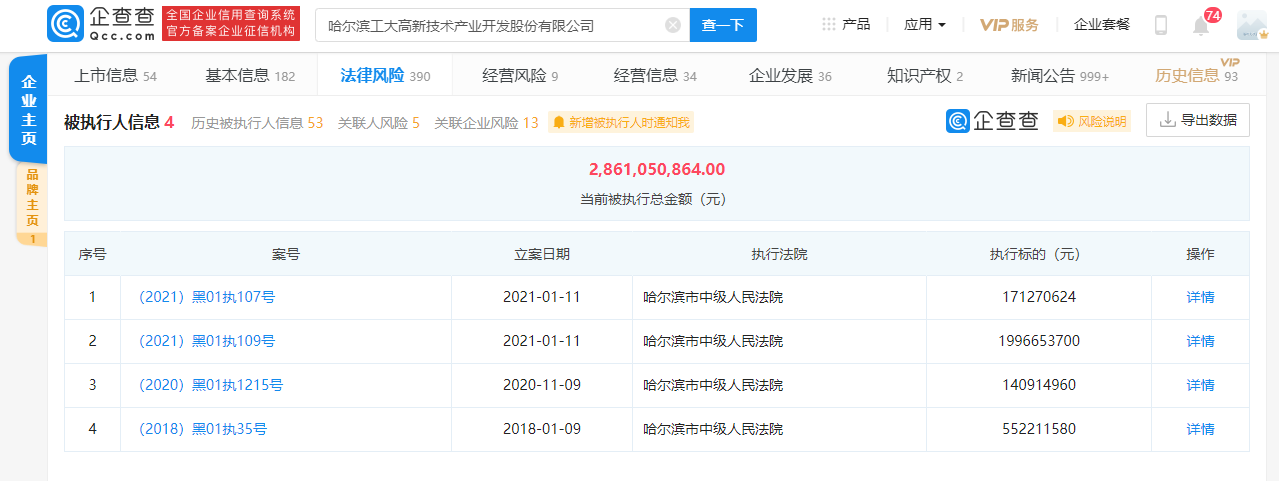
Task: Click in the company search input field
Action: (490, 25)
